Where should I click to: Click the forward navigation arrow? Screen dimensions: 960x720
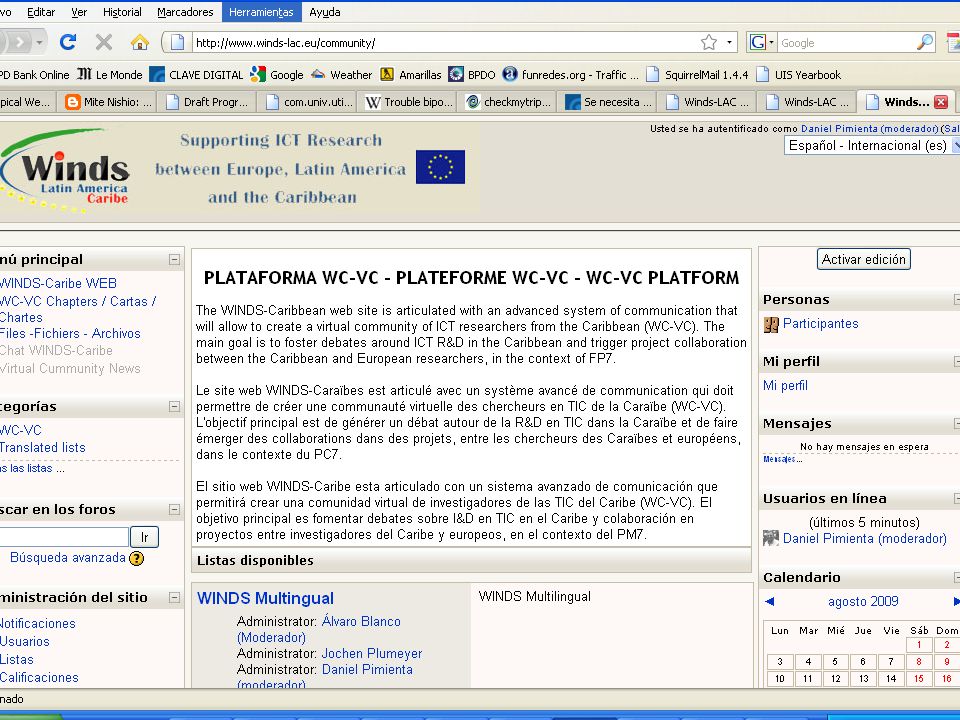coord(20,42)
